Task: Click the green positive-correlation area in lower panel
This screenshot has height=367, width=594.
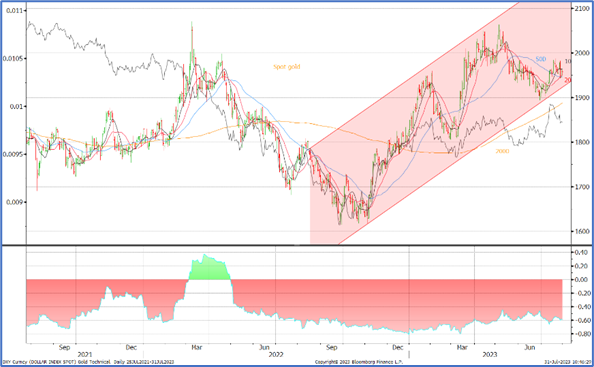Action: 209,270
